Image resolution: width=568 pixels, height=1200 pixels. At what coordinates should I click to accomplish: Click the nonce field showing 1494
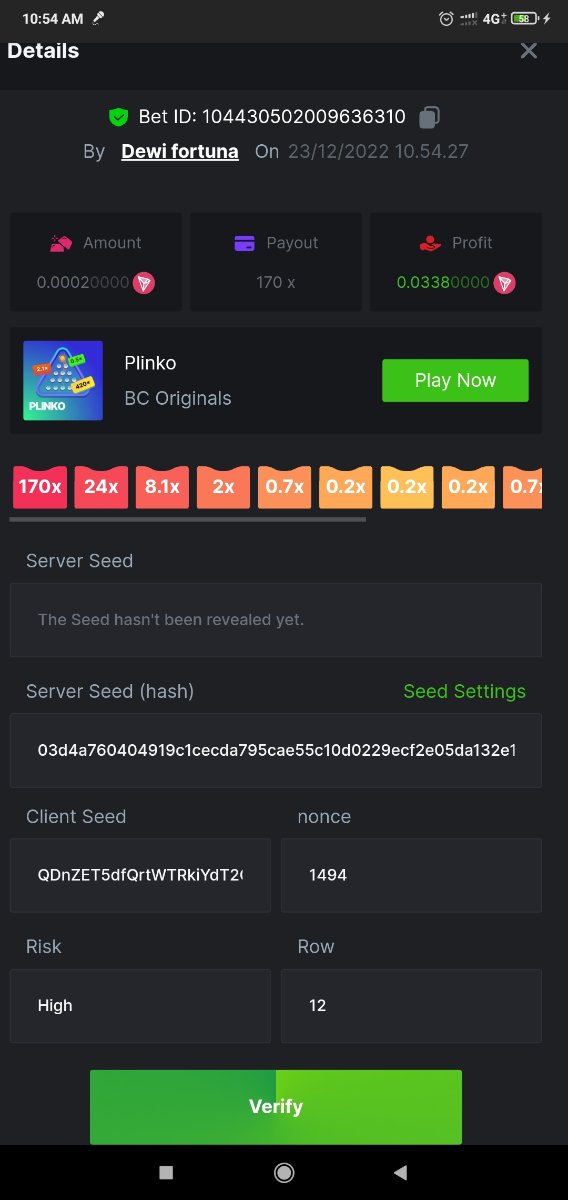(x=411, y=875)
